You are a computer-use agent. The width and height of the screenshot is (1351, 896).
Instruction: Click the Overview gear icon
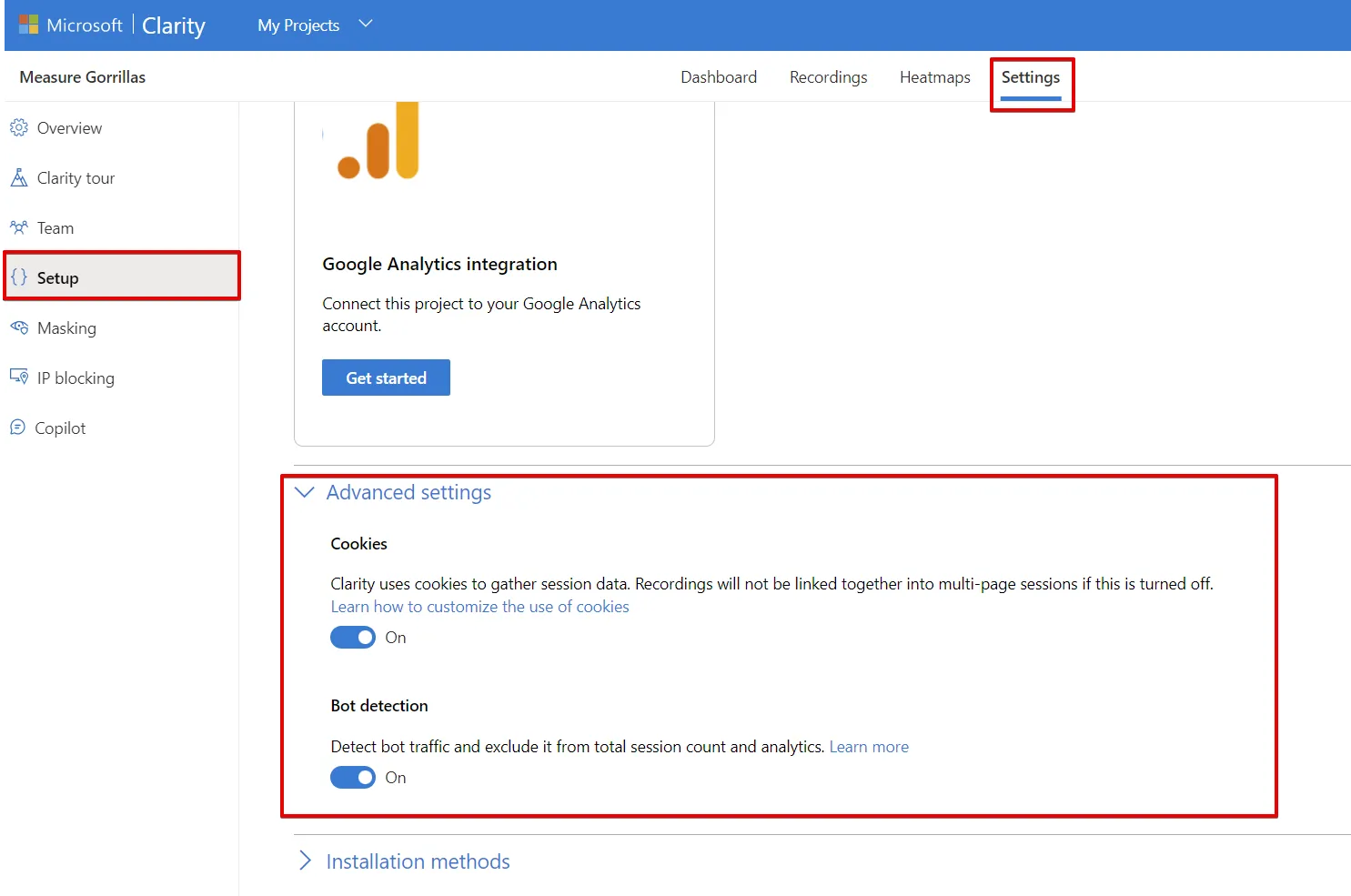click(19, 128)
